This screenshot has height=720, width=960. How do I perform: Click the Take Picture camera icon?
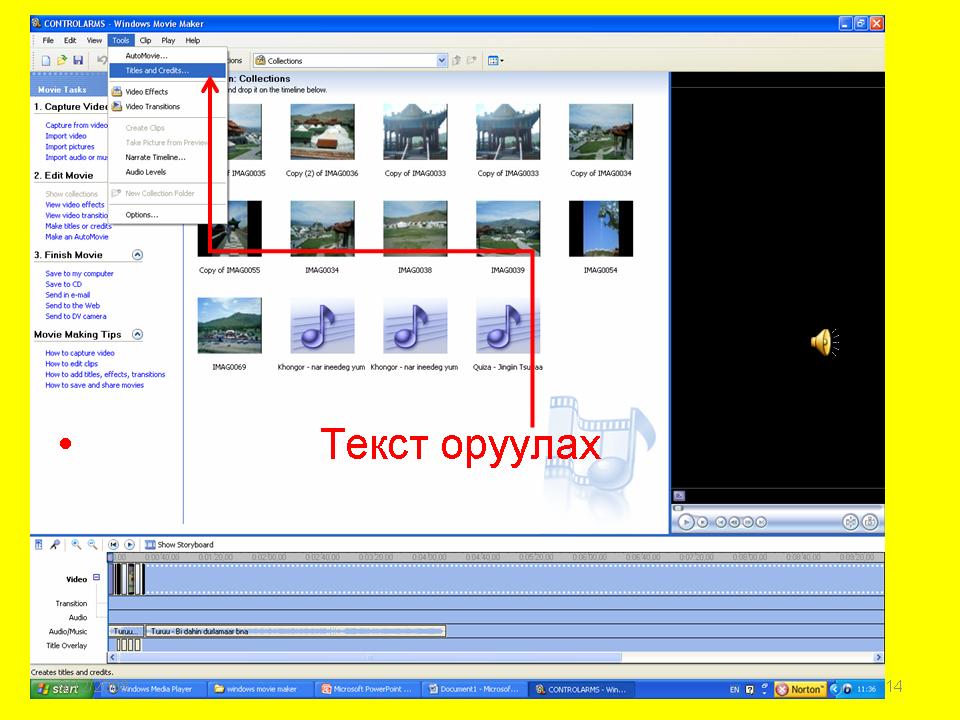(x=870, y=521)
